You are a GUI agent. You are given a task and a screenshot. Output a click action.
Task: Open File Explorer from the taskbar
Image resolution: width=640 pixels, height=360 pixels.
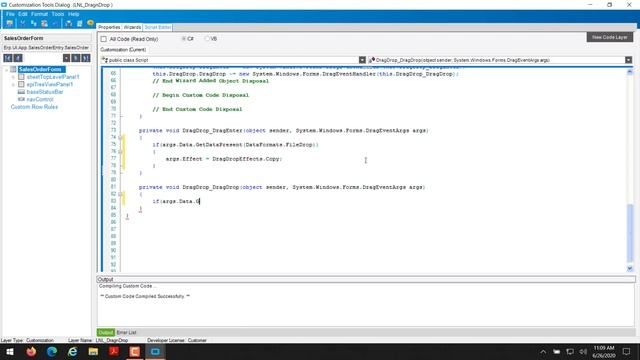point(93,351)
